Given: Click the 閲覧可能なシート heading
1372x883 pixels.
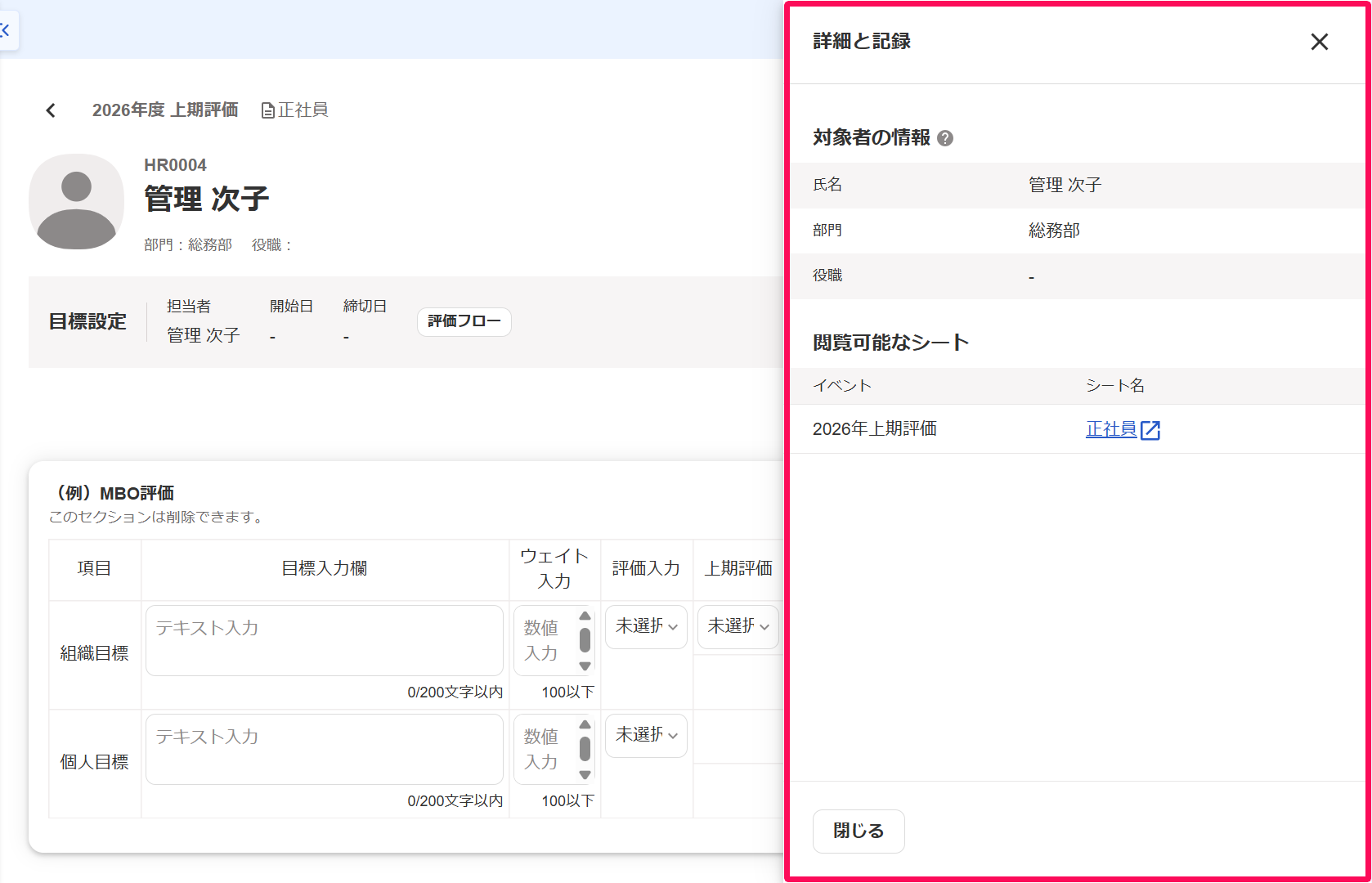Looking at the screenshot, I should point(891,343).
